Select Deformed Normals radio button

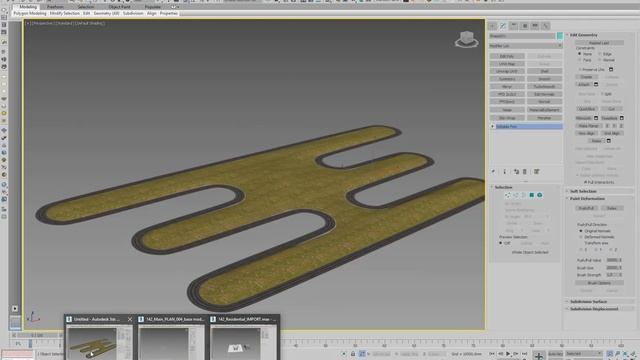(581, 237)
